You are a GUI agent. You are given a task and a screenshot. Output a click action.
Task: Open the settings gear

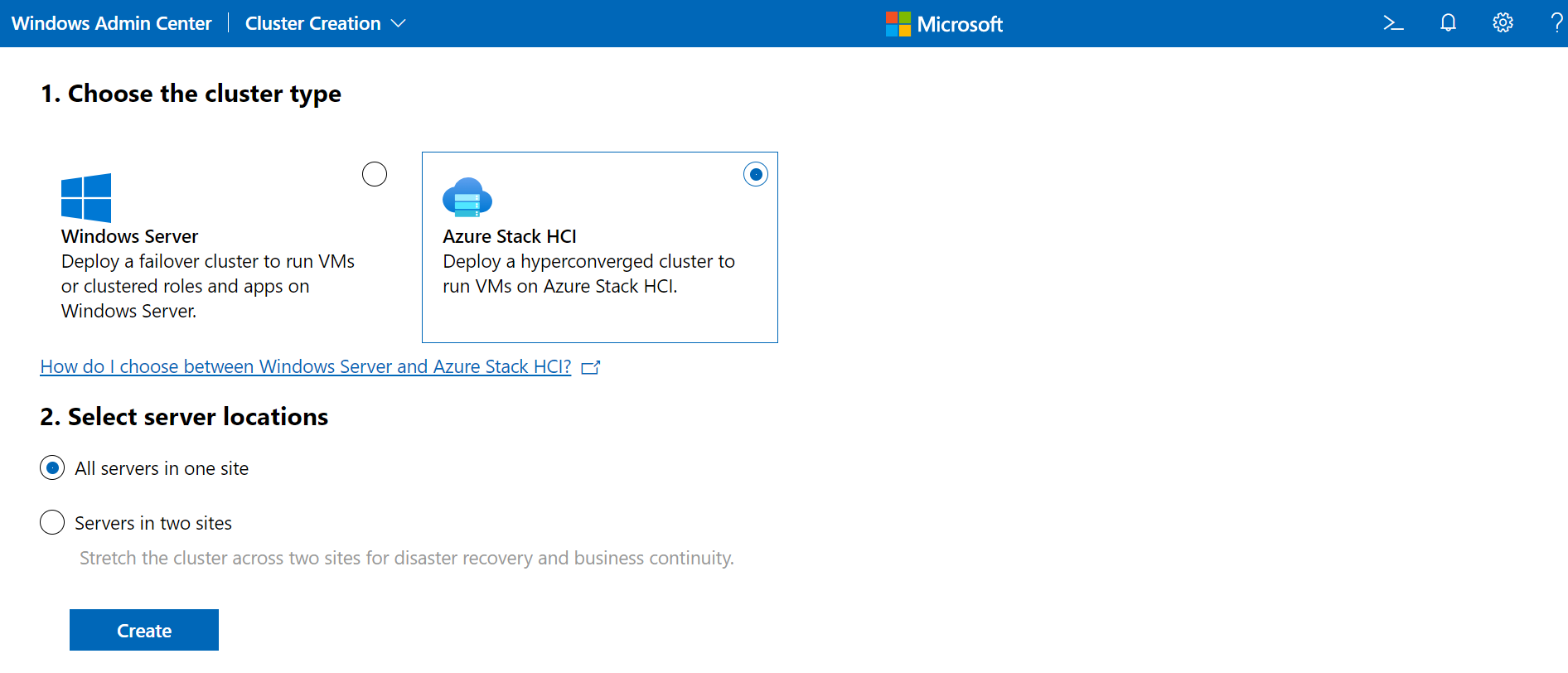coord(1503,23)
